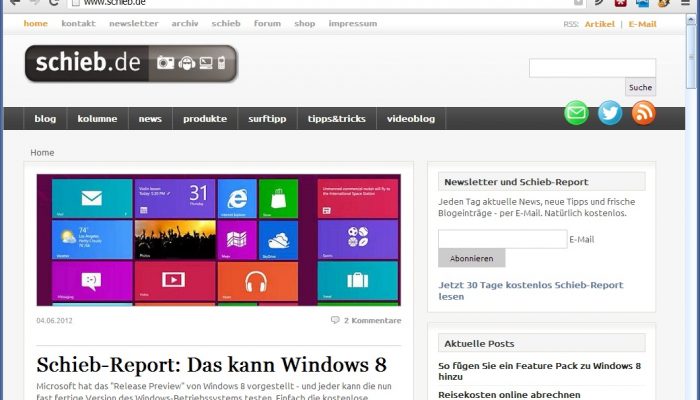Viewport: 700px width, 400px height.
Task: Open post Reisekosten online abrechnen
Action: click(x=509, y=395)
